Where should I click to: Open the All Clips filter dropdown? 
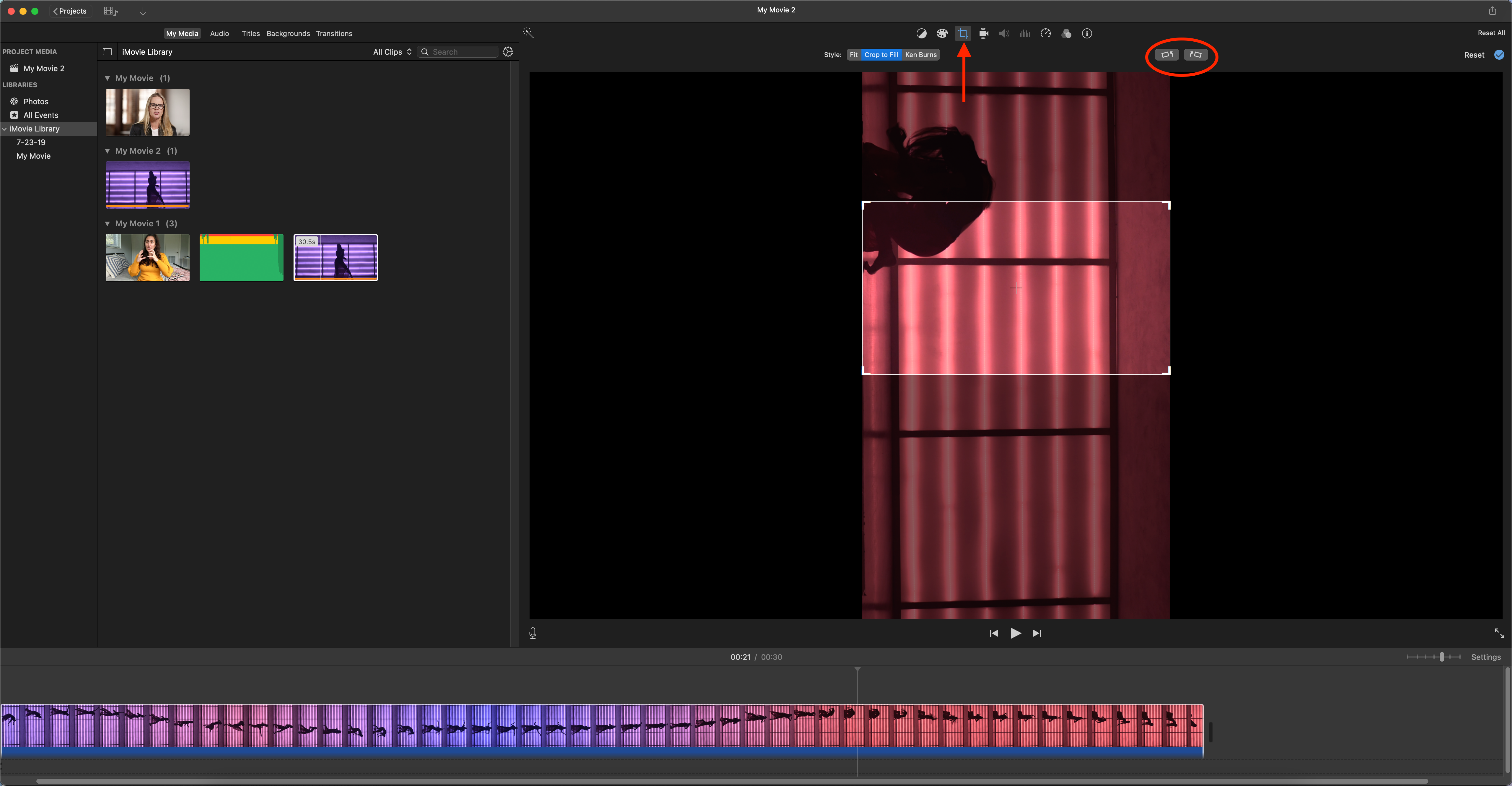(392, 52)
